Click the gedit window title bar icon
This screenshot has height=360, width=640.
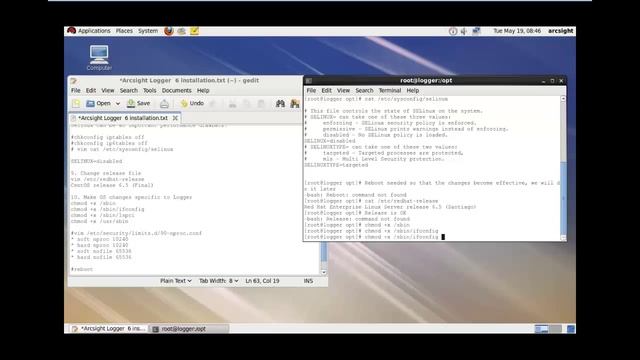pos(73,81)
